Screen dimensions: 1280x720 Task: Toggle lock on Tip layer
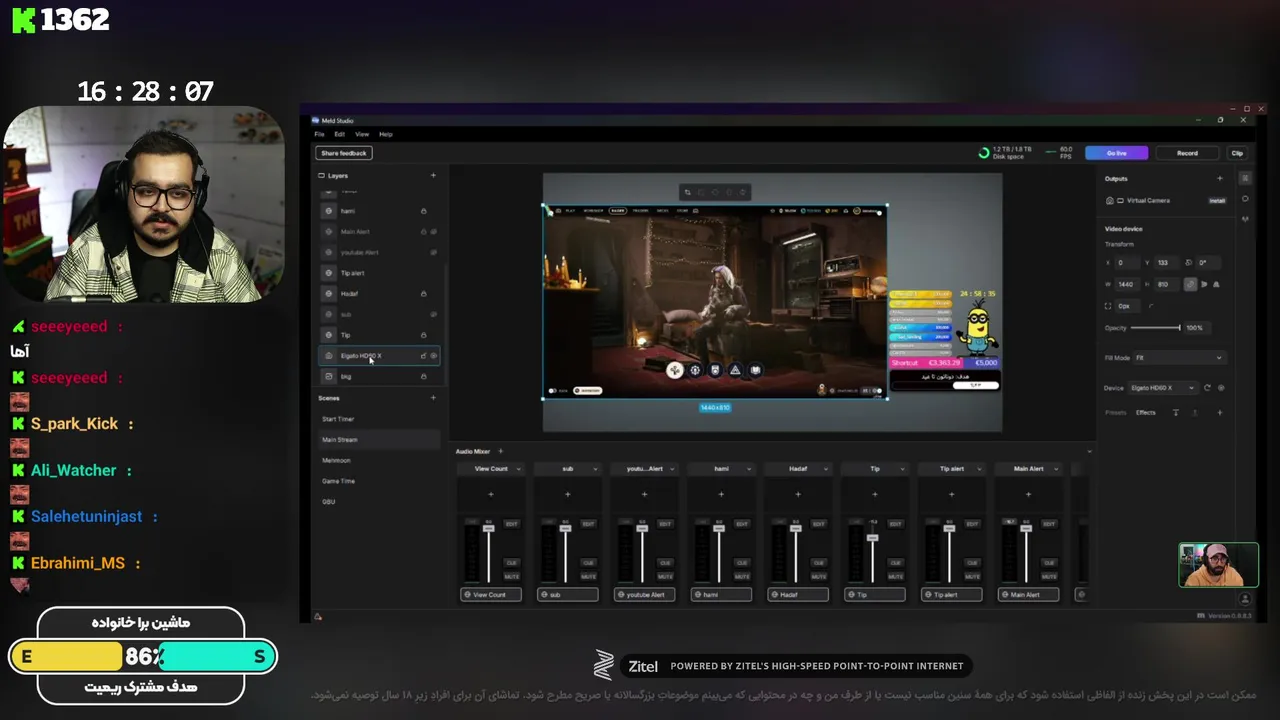[424, 335]
